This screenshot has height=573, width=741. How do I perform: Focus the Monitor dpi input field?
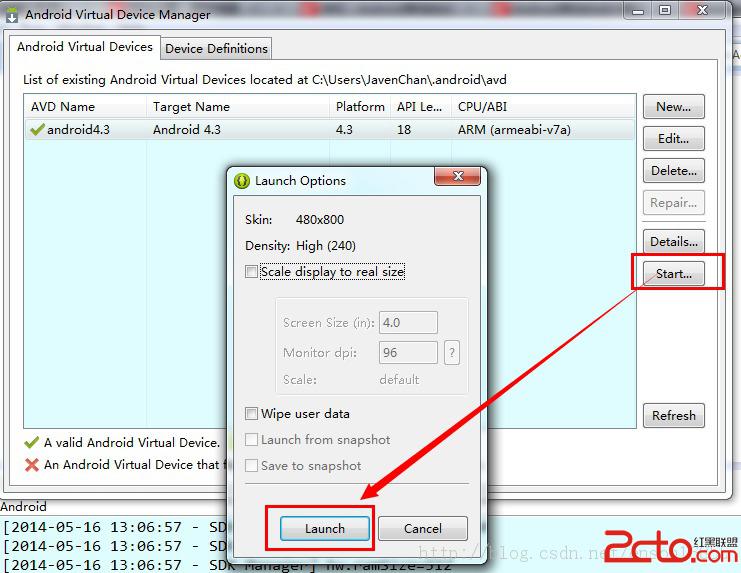[x=408, y=352]
